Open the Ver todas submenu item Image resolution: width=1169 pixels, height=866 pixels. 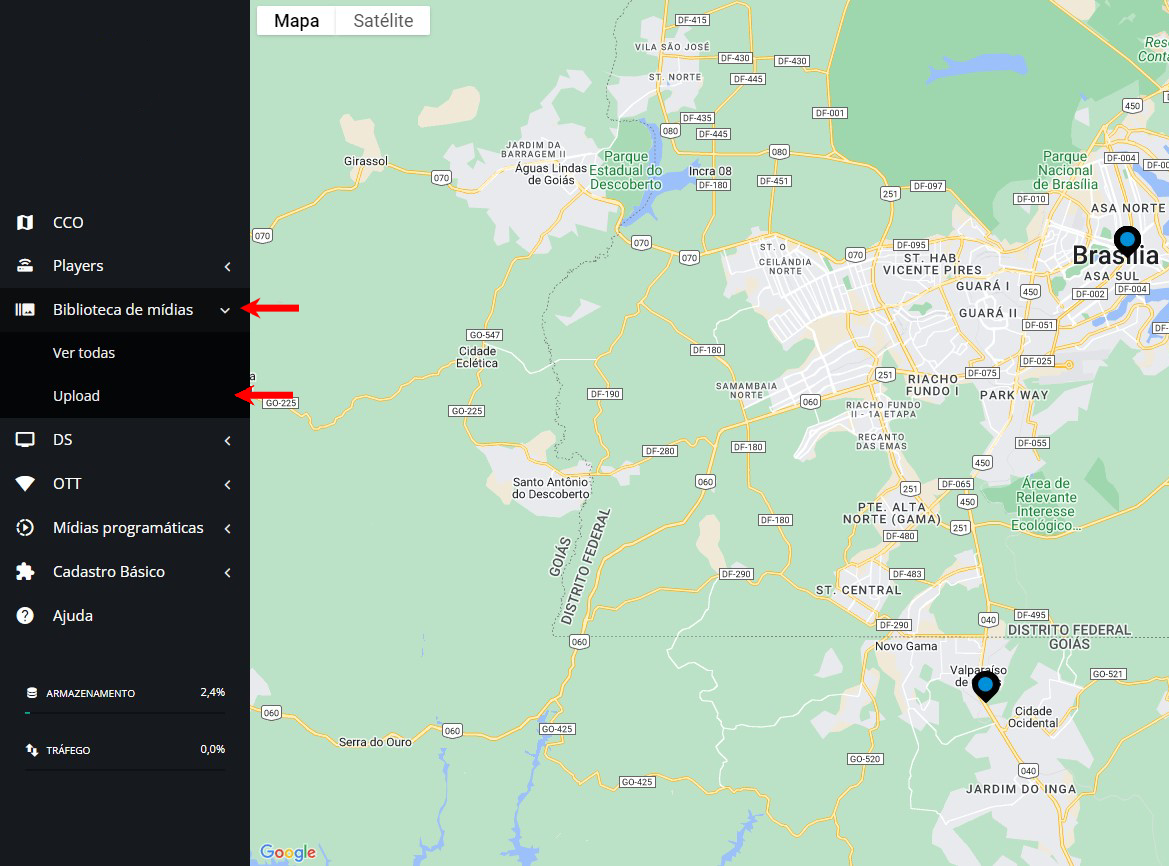tap(125, 353)
